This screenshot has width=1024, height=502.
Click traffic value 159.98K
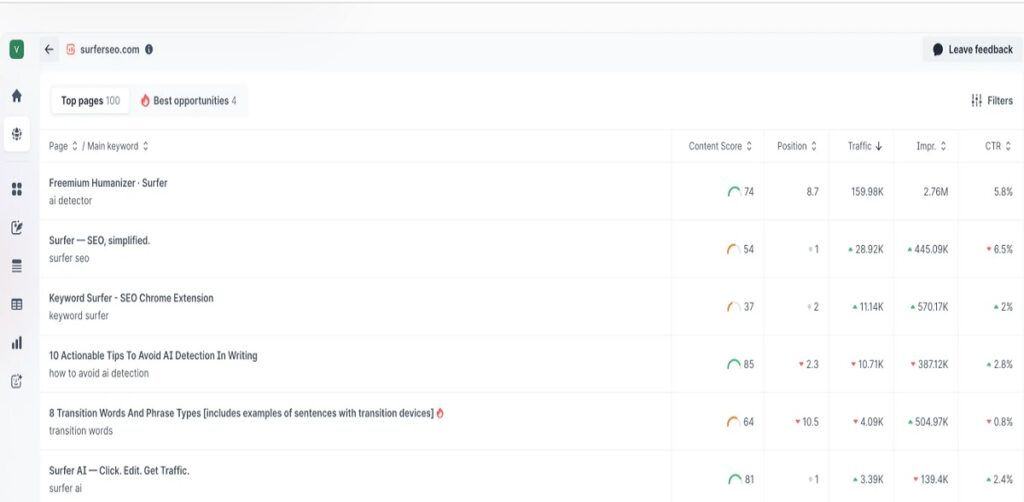click(x=867, y=192)
